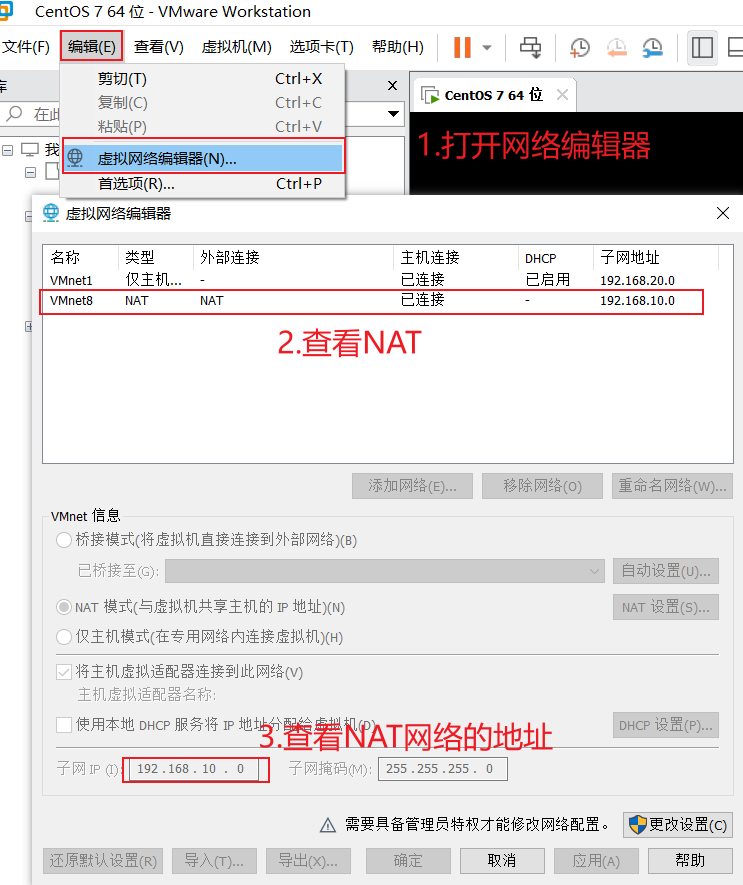Close the CentOS 7 64 位 tab

point(562,94)
